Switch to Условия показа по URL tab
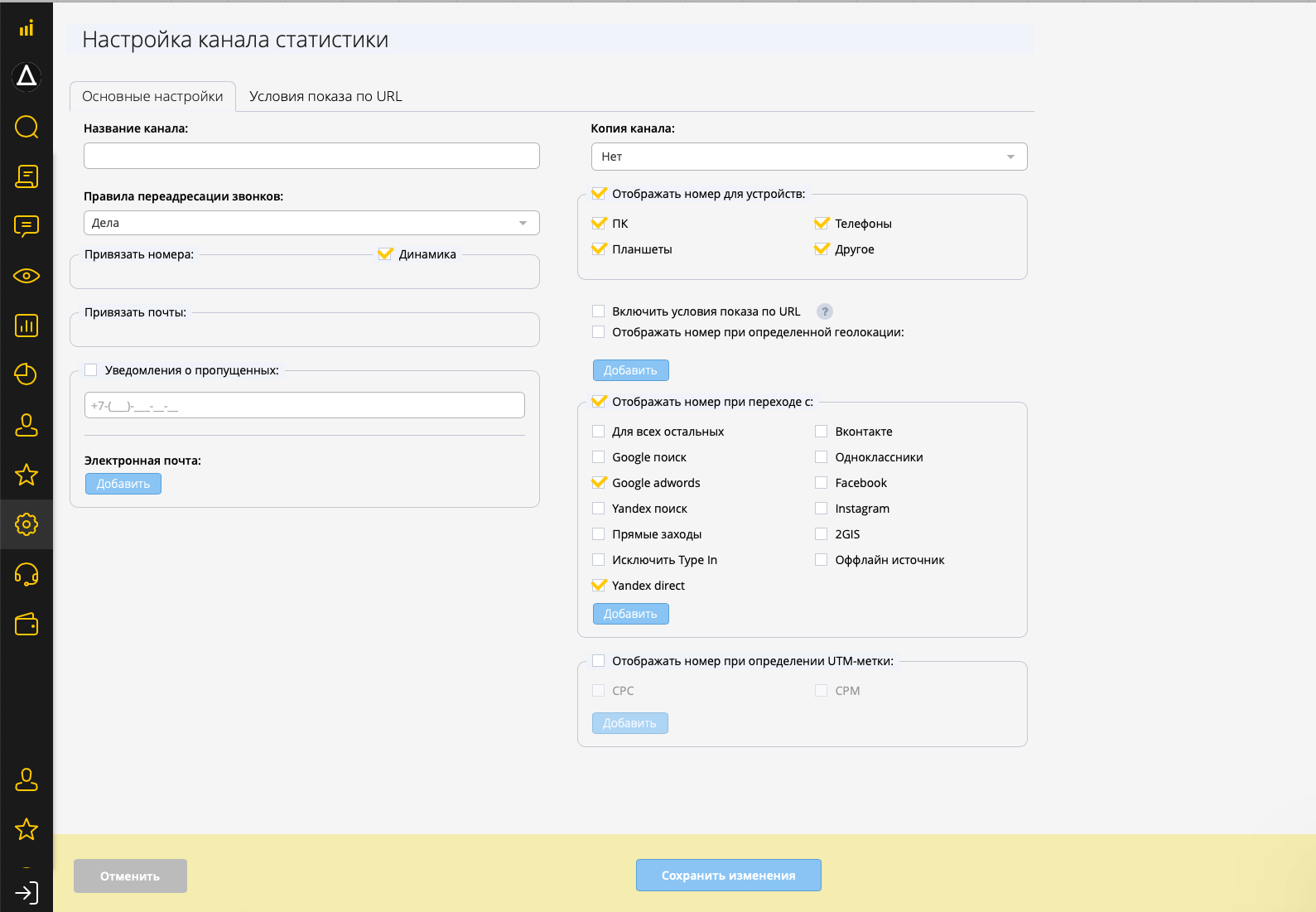Screen dimensions: 1316x912 pos(325,96)
